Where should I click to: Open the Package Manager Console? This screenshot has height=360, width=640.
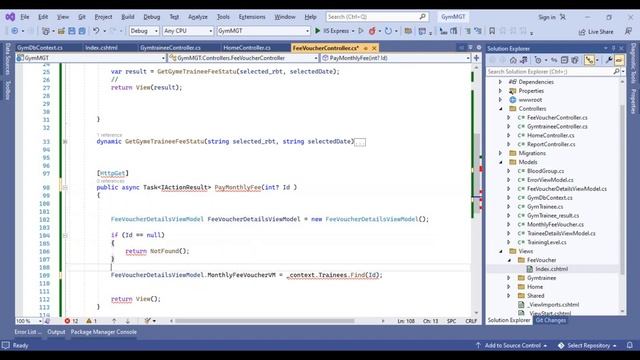(x=104, y=332)
